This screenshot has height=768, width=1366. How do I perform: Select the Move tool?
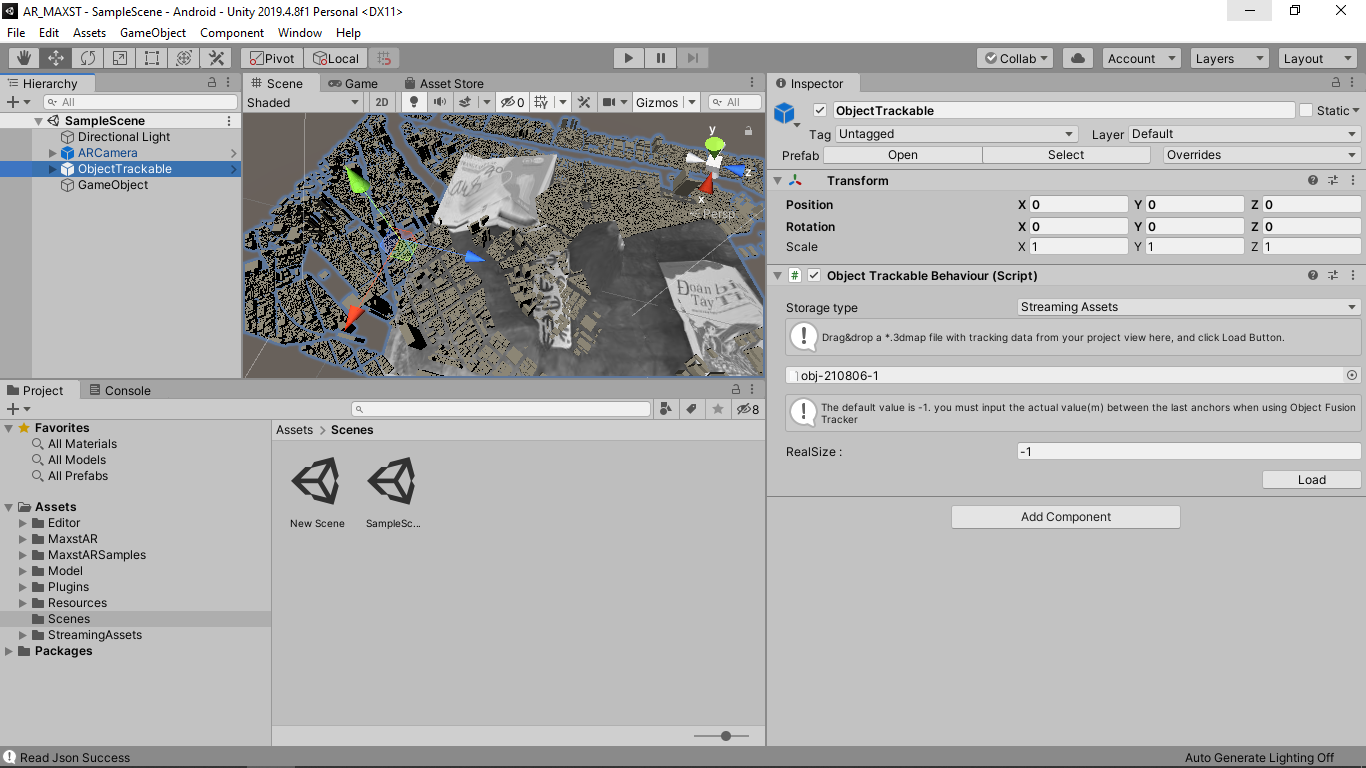[56, 58]
